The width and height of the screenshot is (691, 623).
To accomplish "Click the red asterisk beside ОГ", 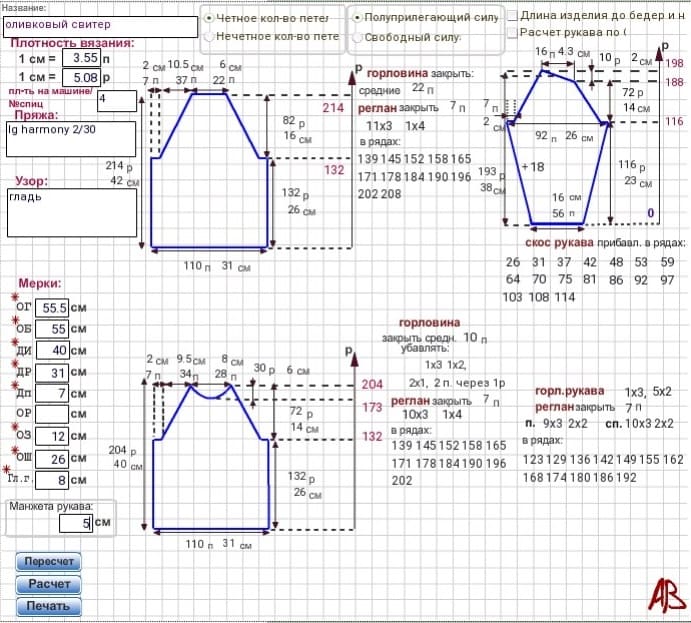I will coord(15,298).
